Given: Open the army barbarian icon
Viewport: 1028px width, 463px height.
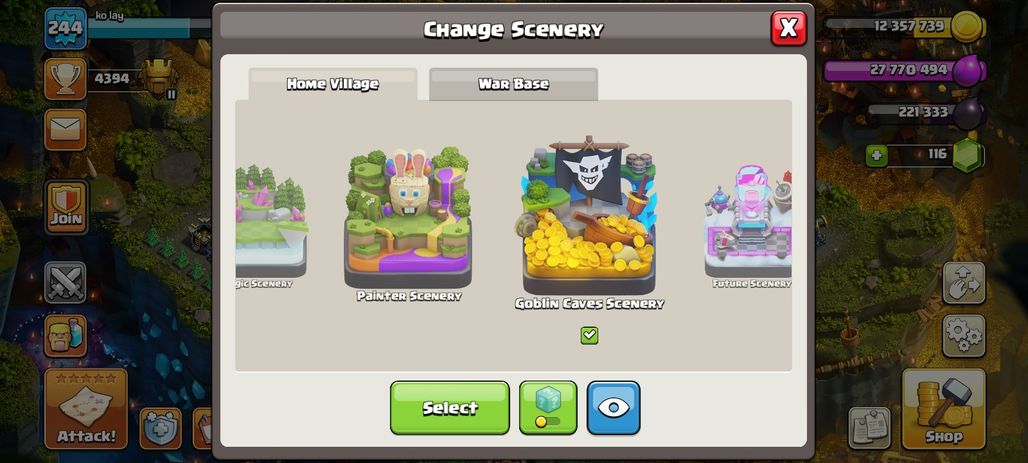Looking at the screenshot, I should pyautogui.click(x=66, y=336).
